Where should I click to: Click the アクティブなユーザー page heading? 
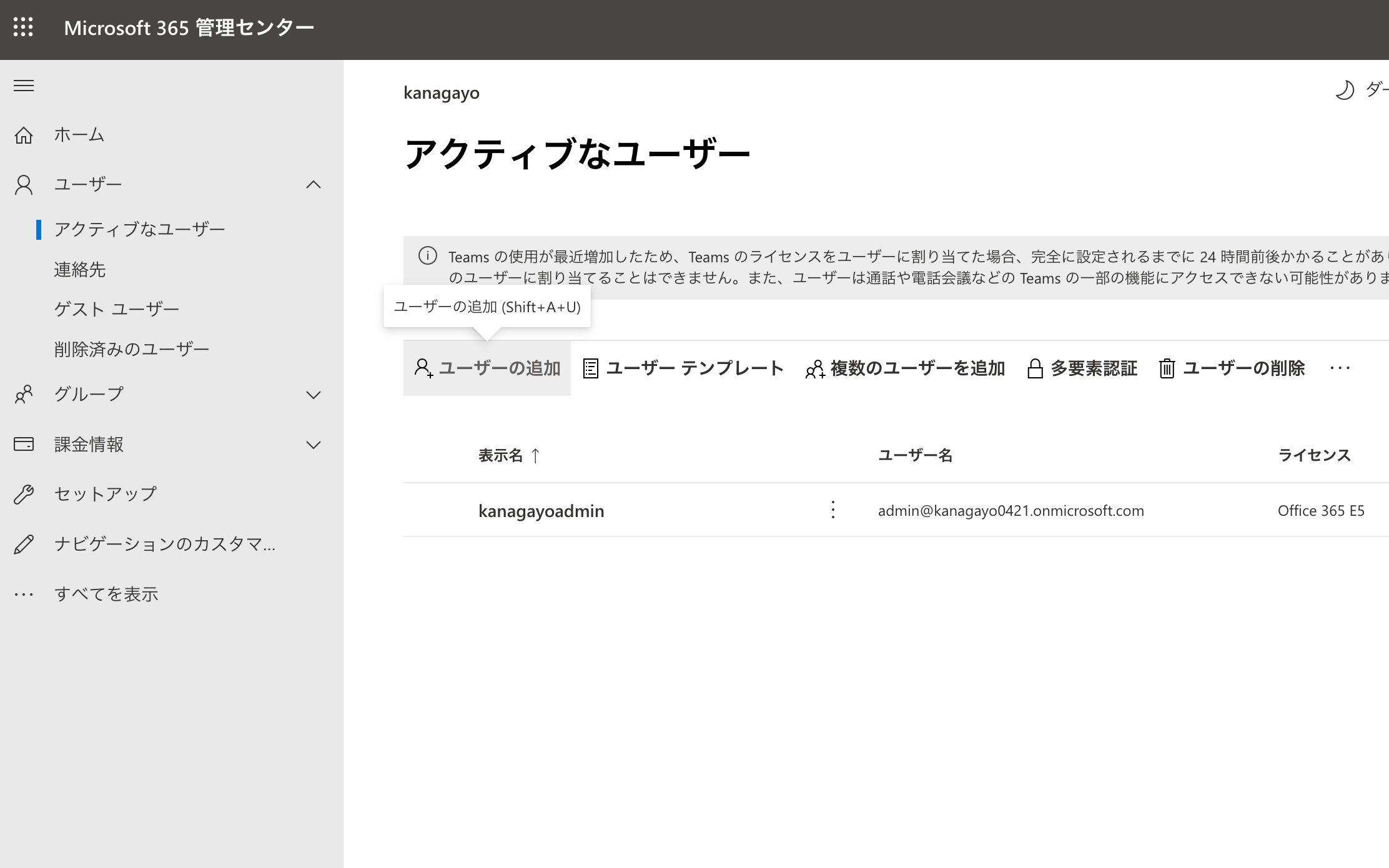pyautogui.click(x=577, y=154)
